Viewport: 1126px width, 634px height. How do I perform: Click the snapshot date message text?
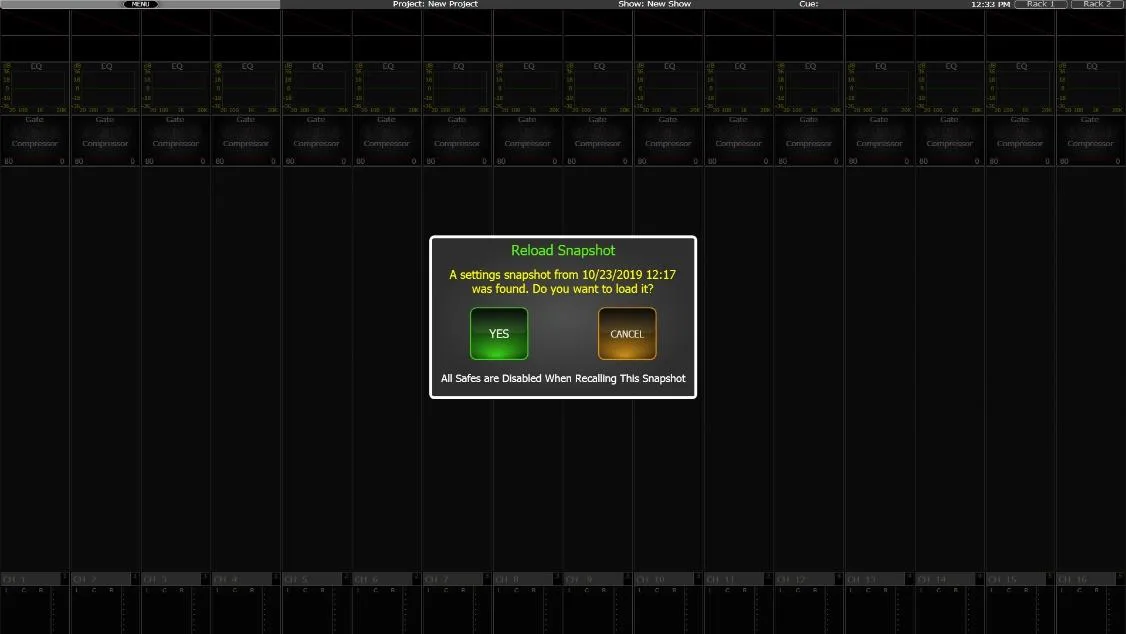pyautogui.click(x=562, y=281)
